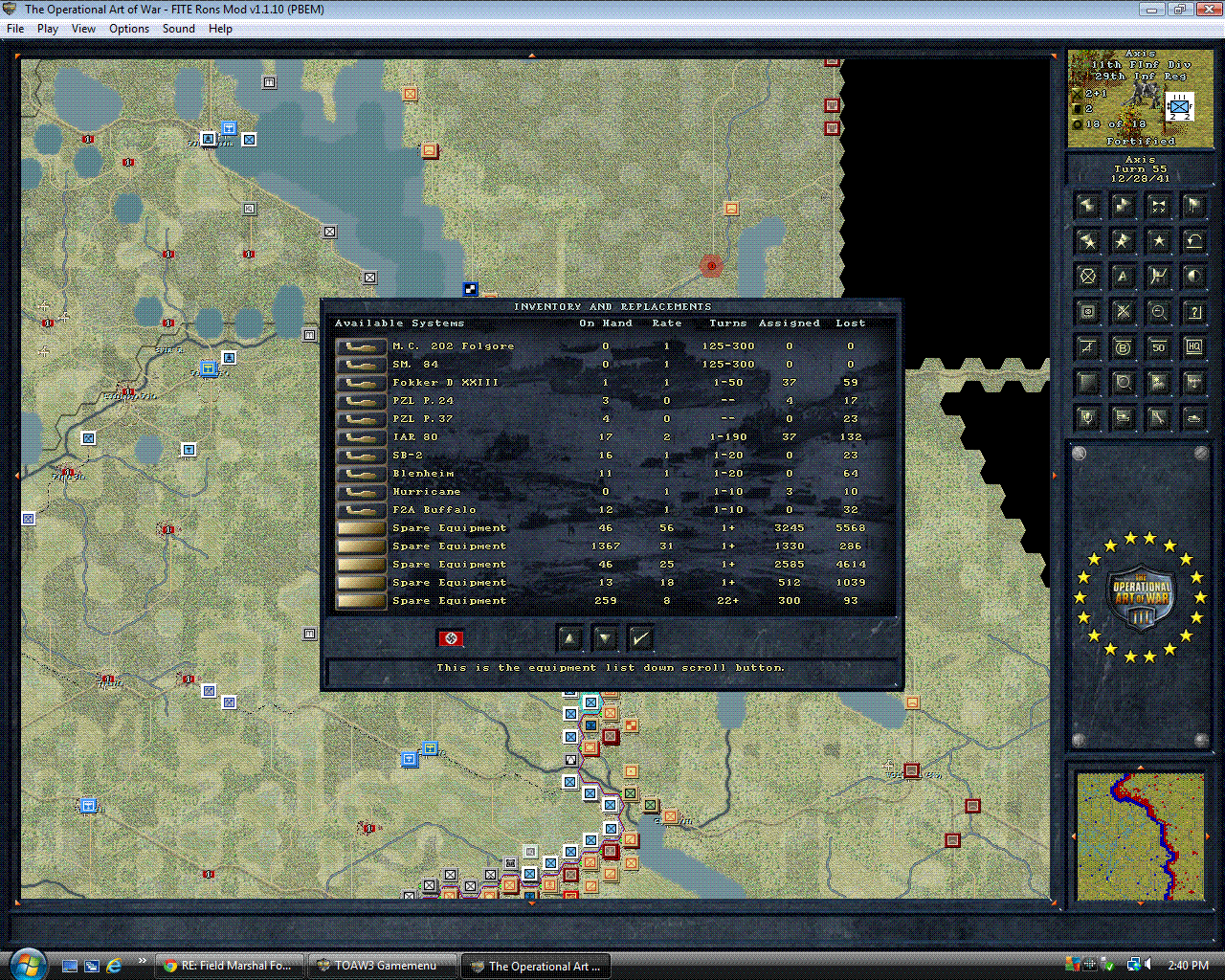Screen dimensions: 1225x980
Task: Click the SB-2 aircraft icon
Action: (x=361, y=456)
